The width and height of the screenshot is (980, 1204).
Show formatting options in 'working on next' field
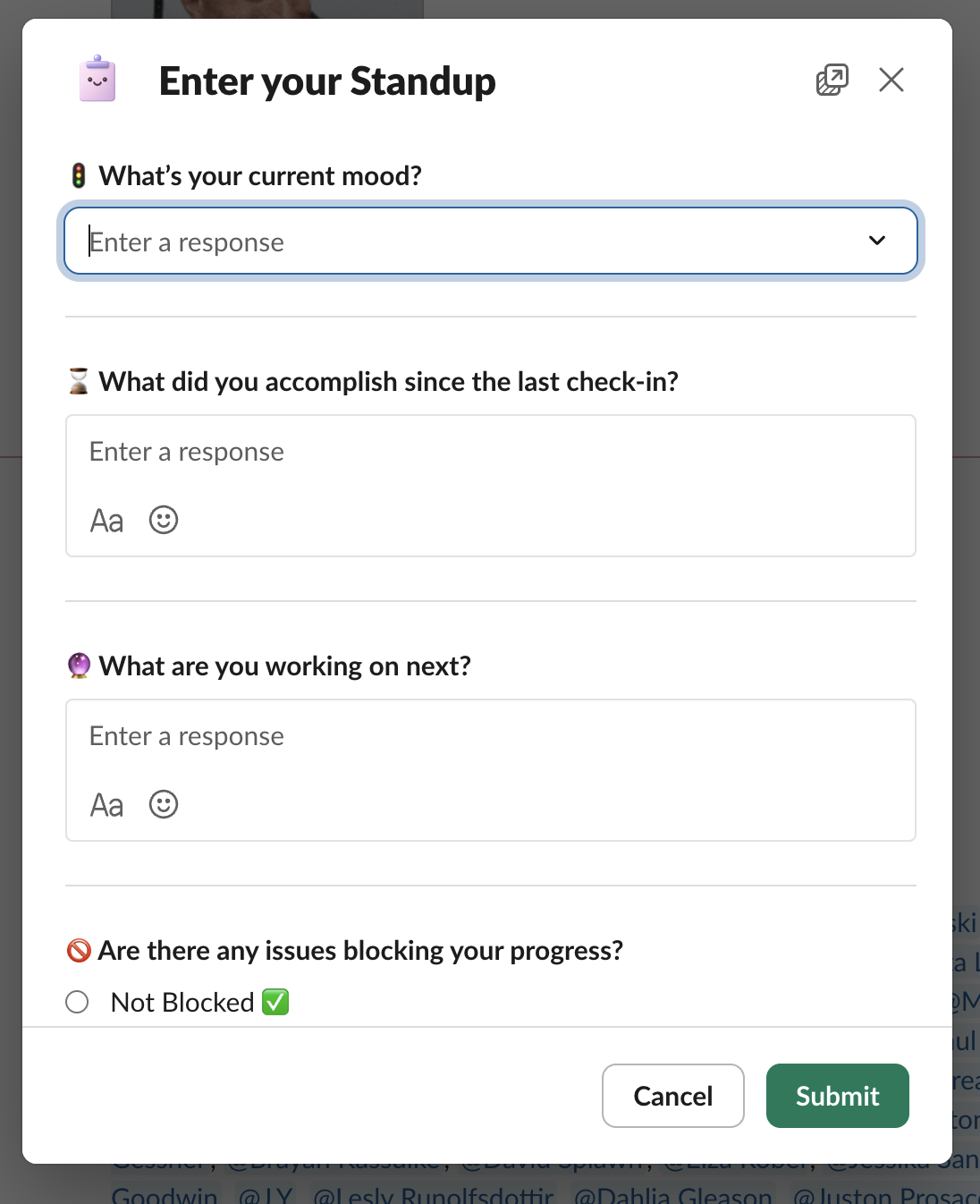(106, 805)
